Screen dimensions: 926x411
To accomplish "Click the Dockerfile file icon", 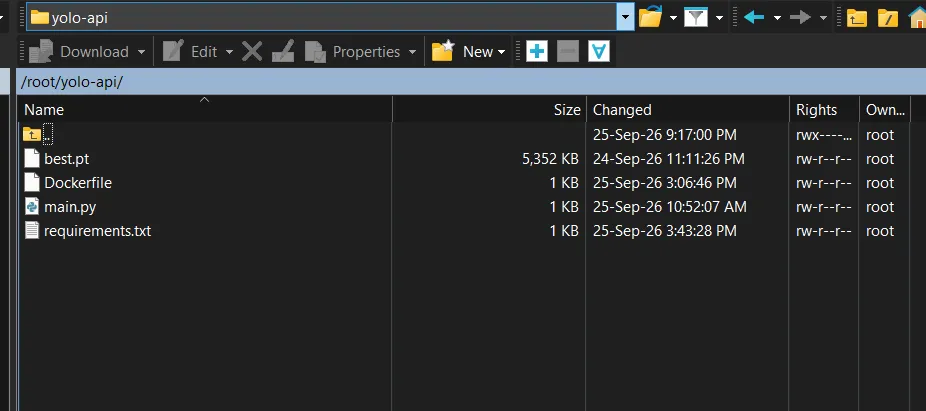I will pos(32,183).
